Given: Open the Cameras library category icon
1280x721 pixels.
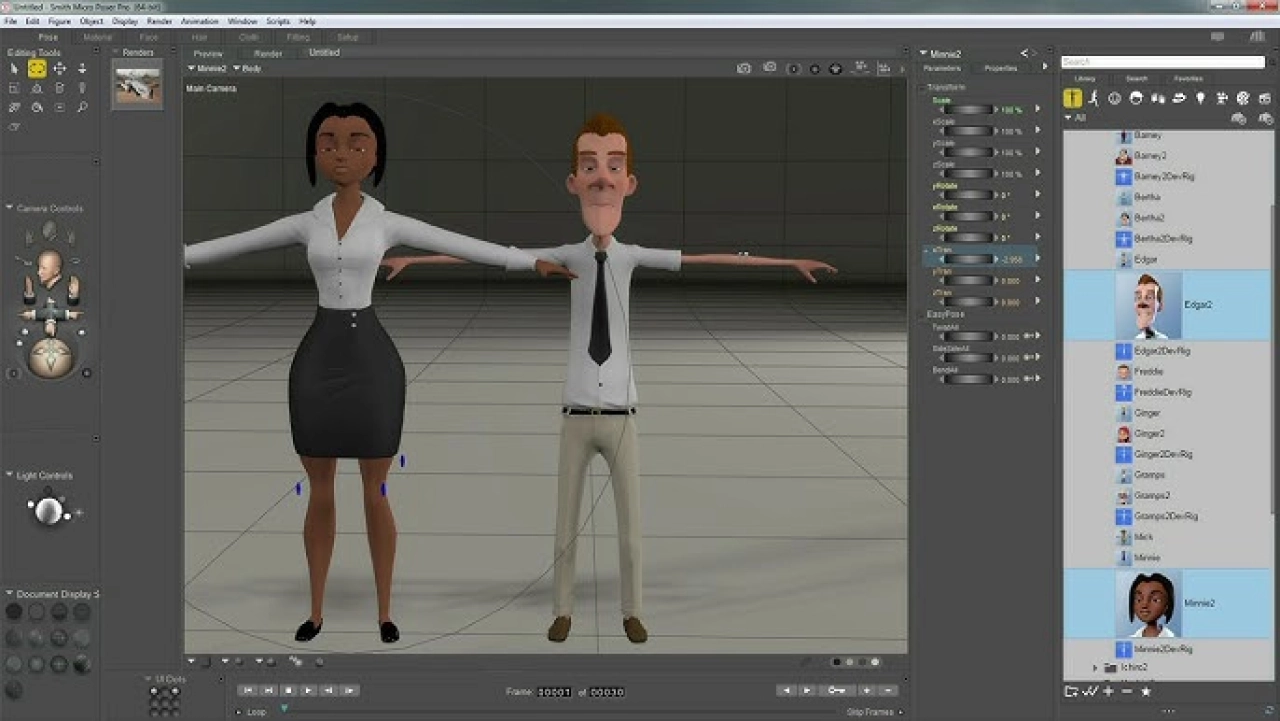Looking at the screenshot, I should pos(1222,98).
